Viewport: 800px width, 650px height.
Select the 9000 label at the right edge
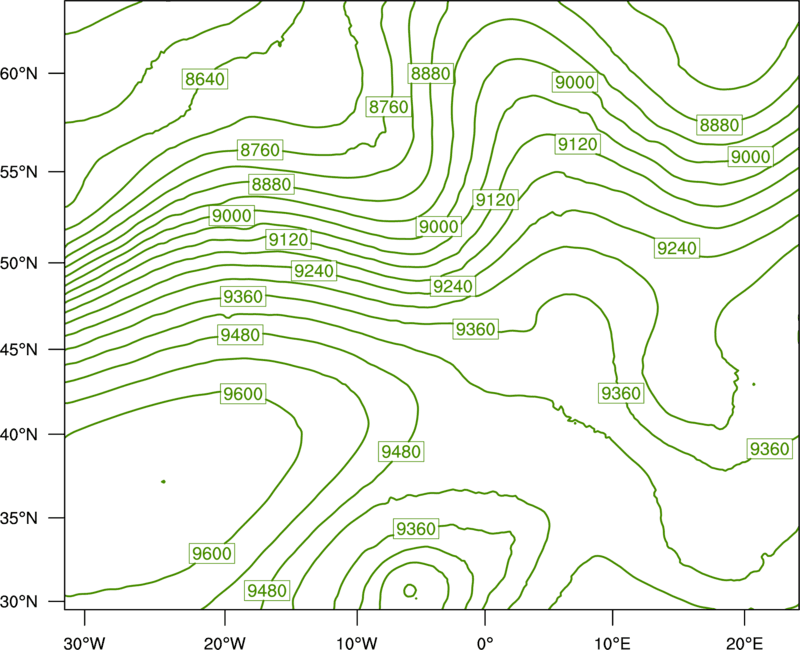750,157
